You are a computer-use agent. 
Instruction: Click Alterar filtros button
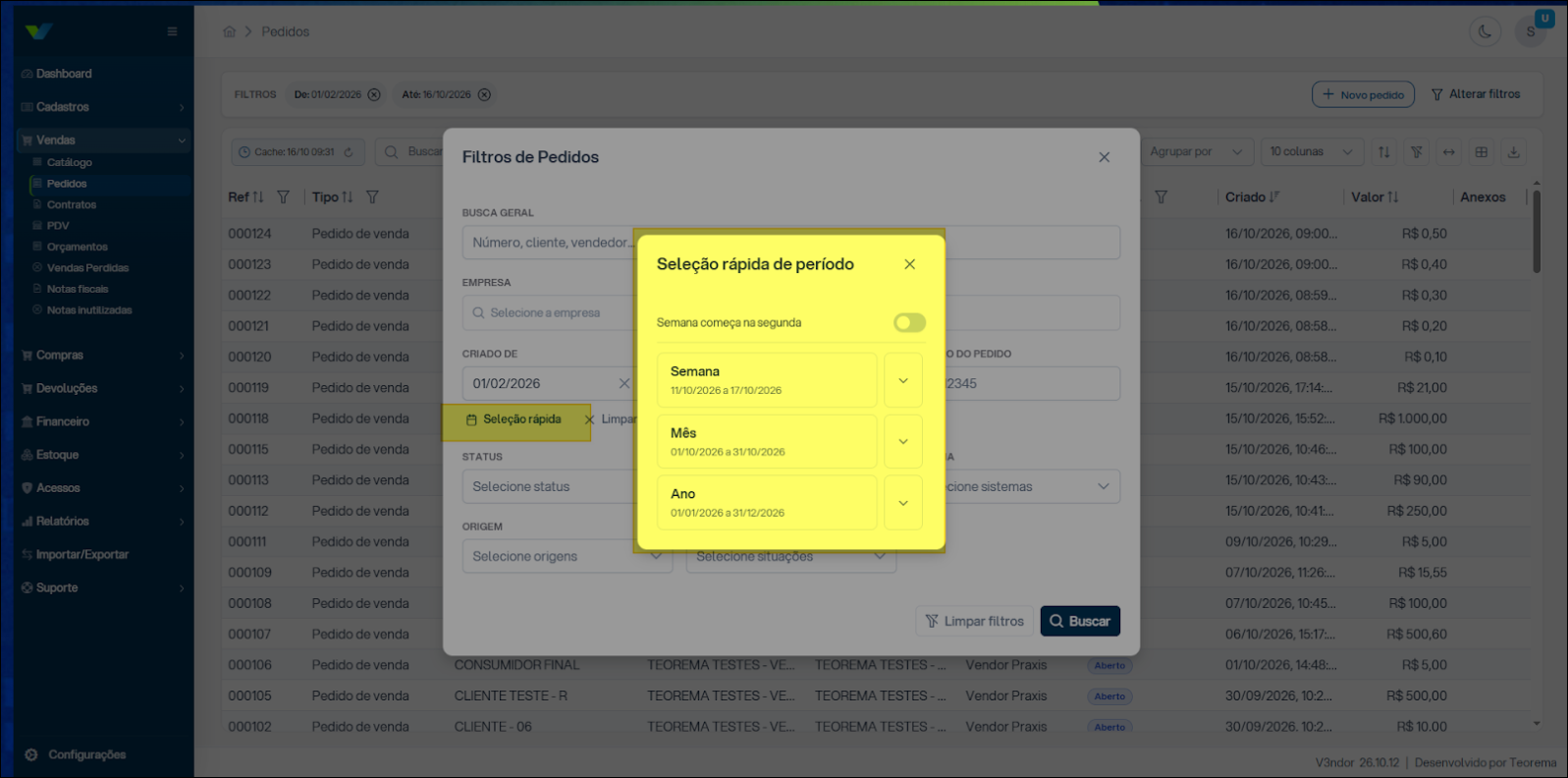point(1476,94)
